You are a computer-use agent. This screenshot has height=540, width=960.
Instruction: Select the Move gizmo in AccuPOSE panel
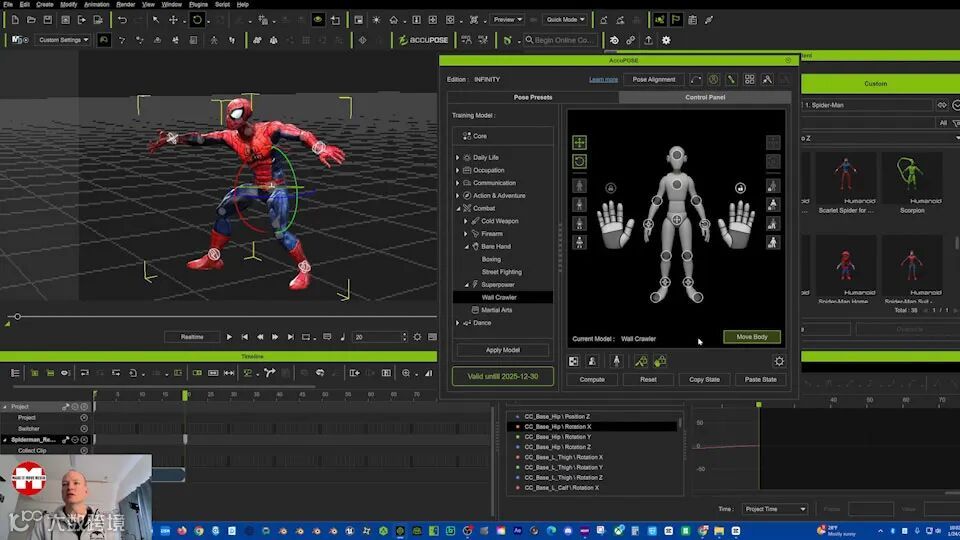[x=579, y=143]
